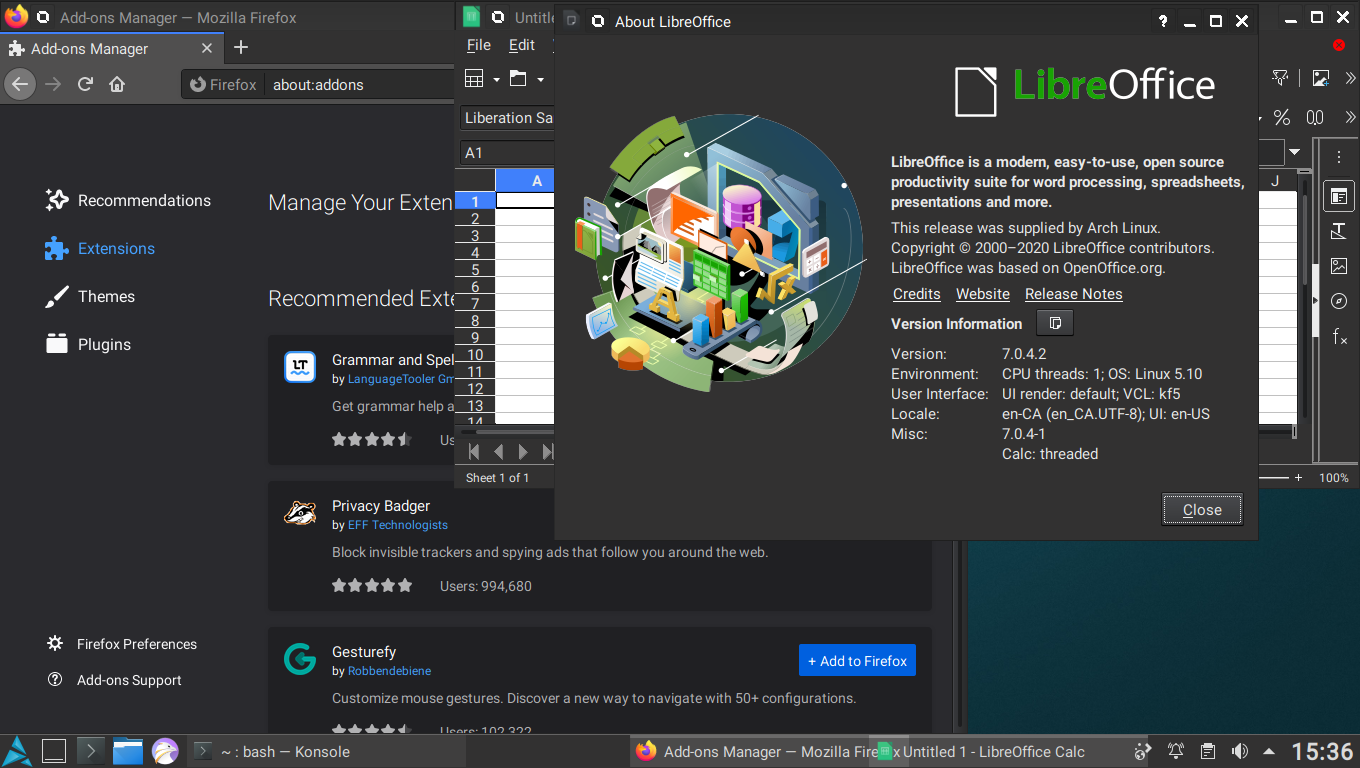Screen dimensions: 1360x768
Task: Go back in Firefox
Action: coord(19,84)
